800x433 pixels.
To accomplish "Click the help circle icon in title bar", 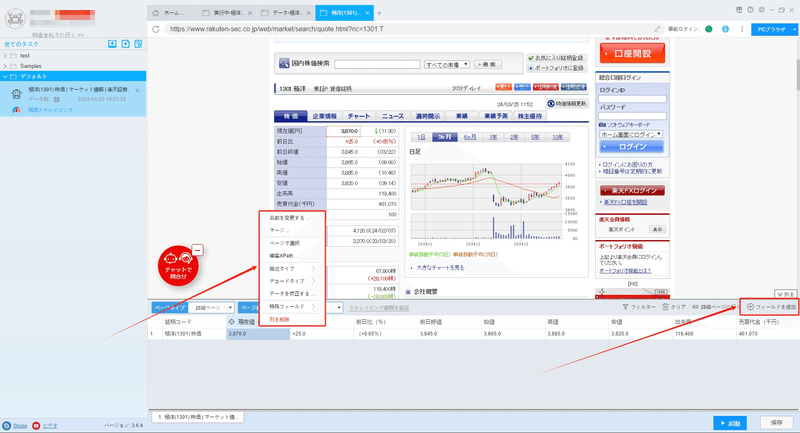I will [x=751, y=10].
